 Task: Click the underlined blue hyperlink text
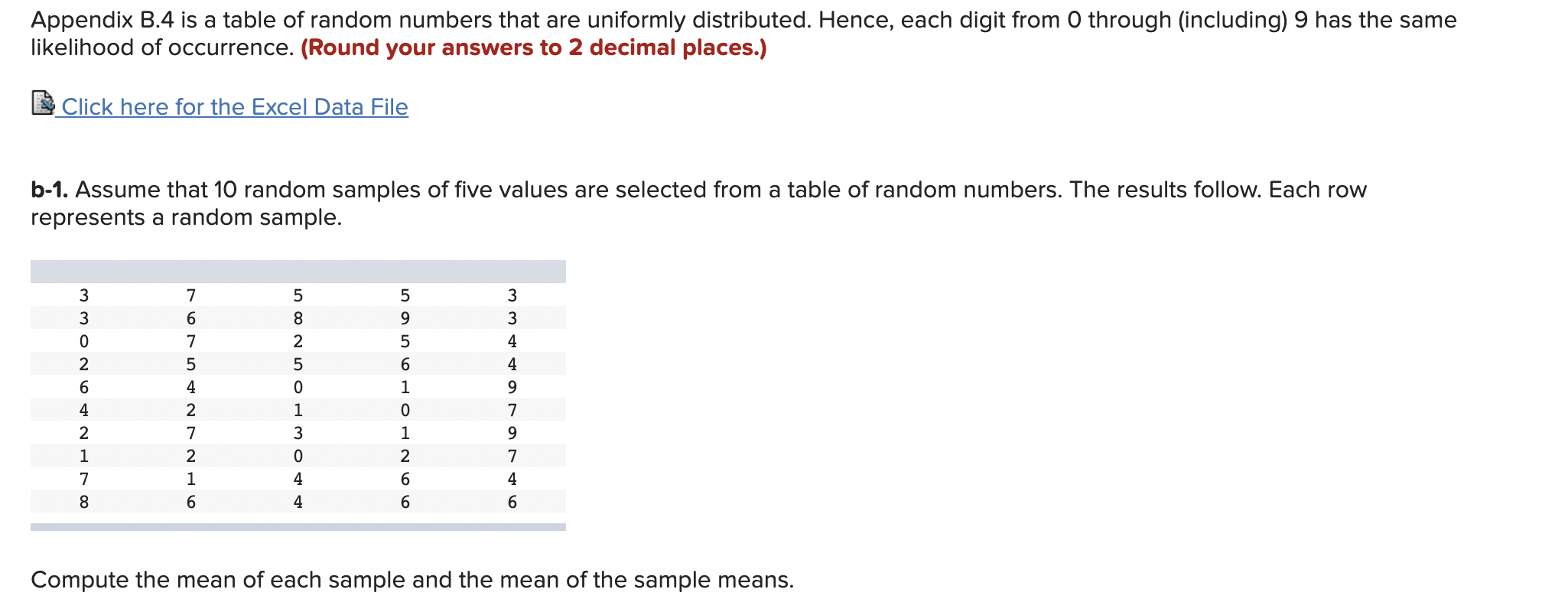point(233,106)
